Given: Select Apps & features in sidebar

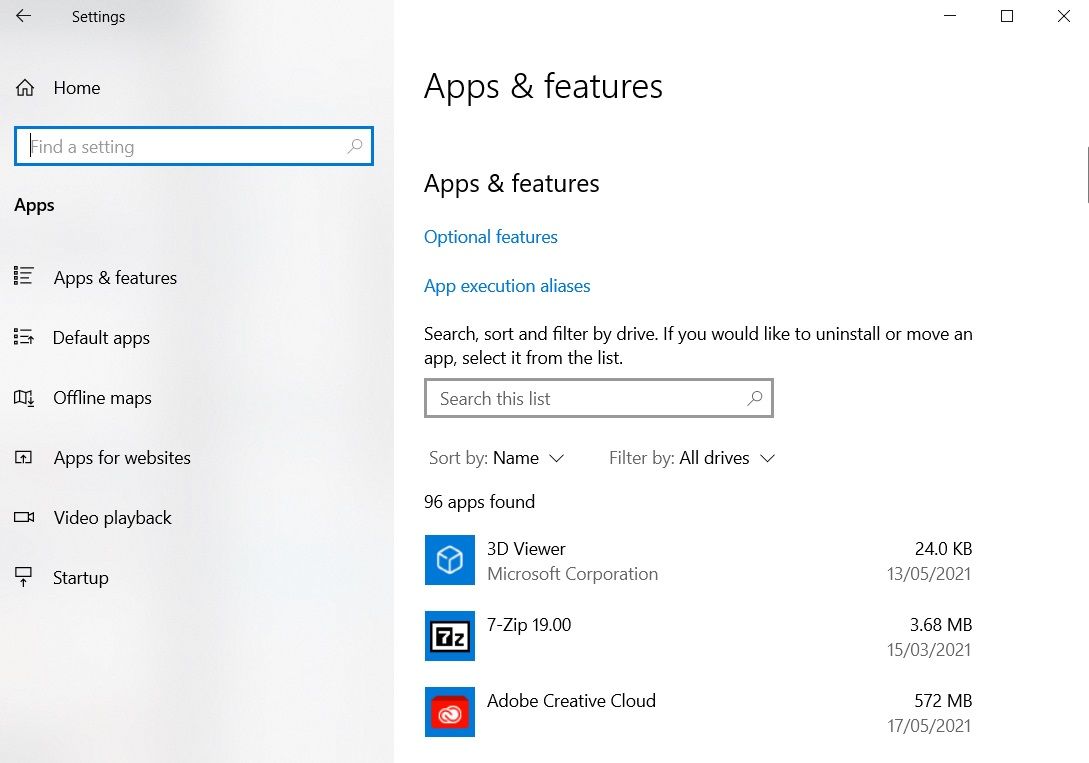Looking at the screenshot, I should coord(115,278).
